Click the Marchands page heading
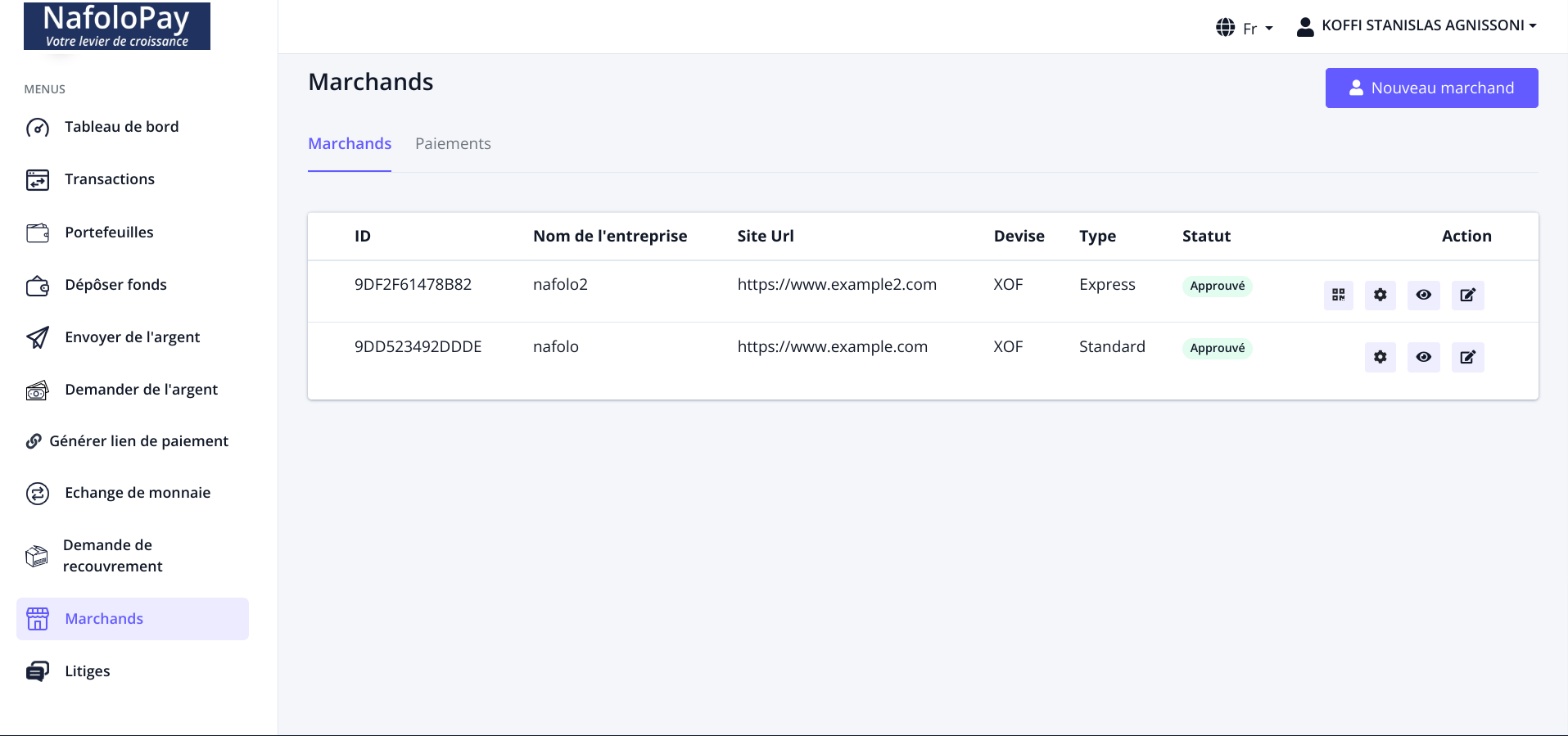 371,82
